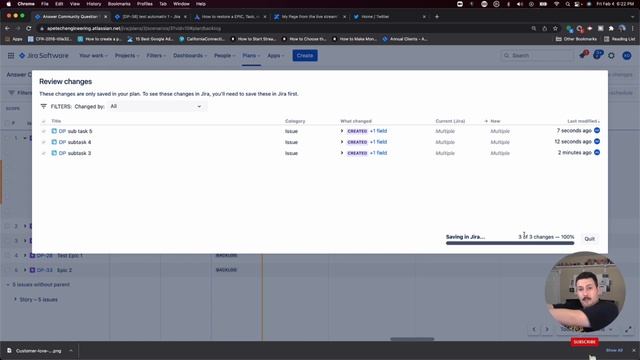This screenshot has width=640, height=360.
Task: Click the horizontal timeline scrollbar
Action: click(x=412, y=339)
